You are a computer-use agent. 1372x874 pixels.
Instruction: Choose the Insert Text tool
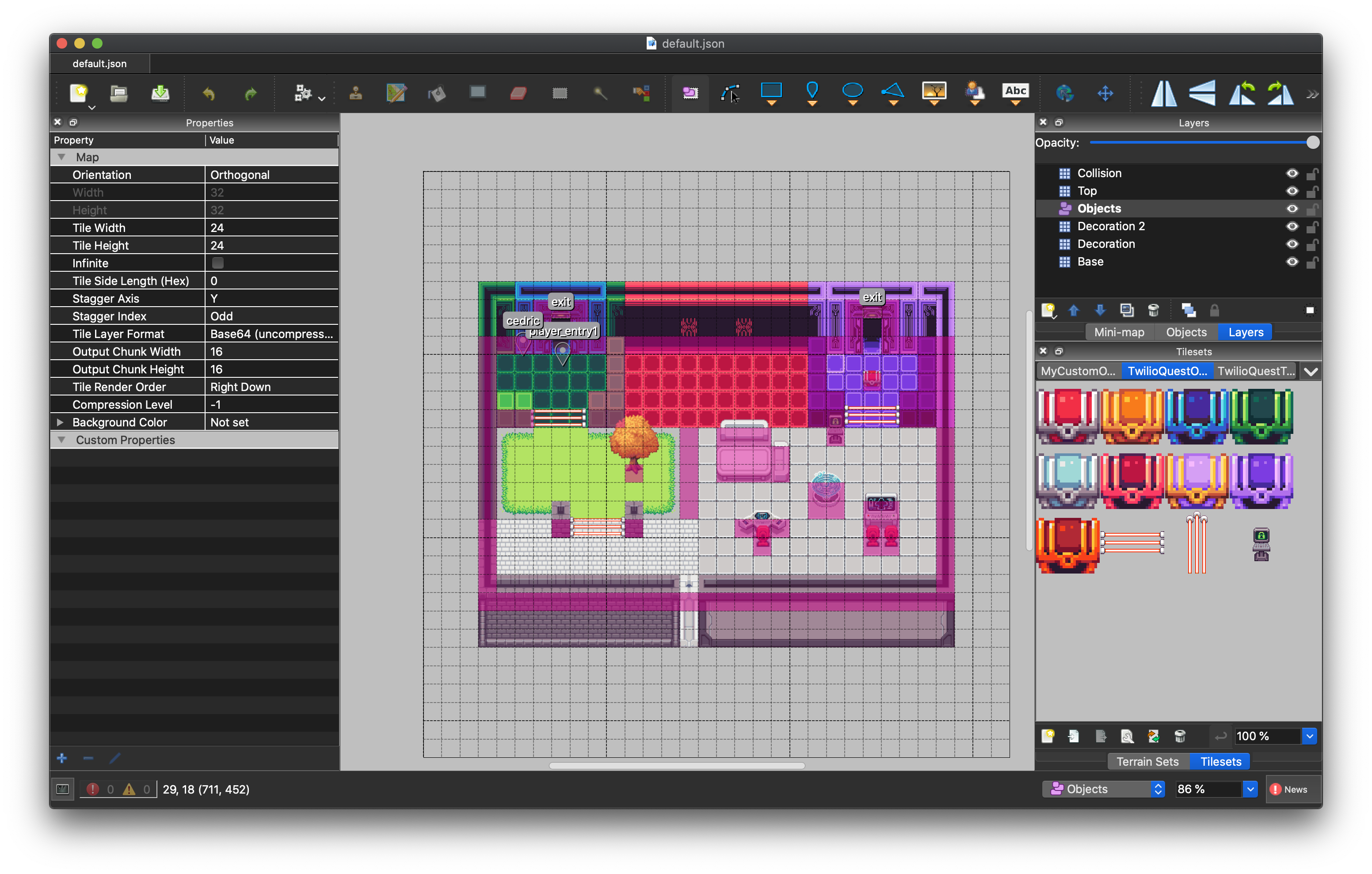(x=1015, y=93)
